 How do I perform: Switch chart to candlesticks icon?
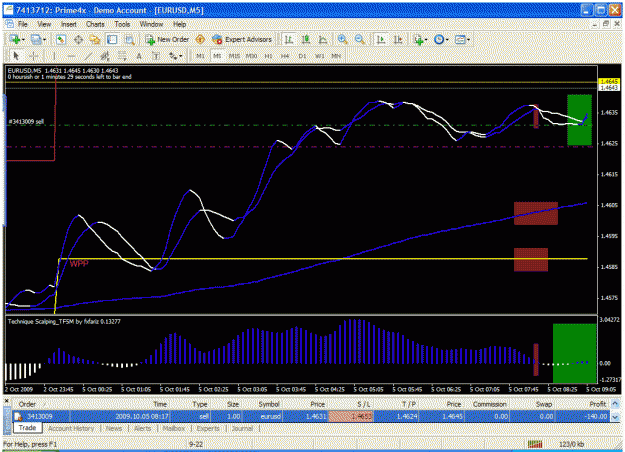(x=306, y=39)
